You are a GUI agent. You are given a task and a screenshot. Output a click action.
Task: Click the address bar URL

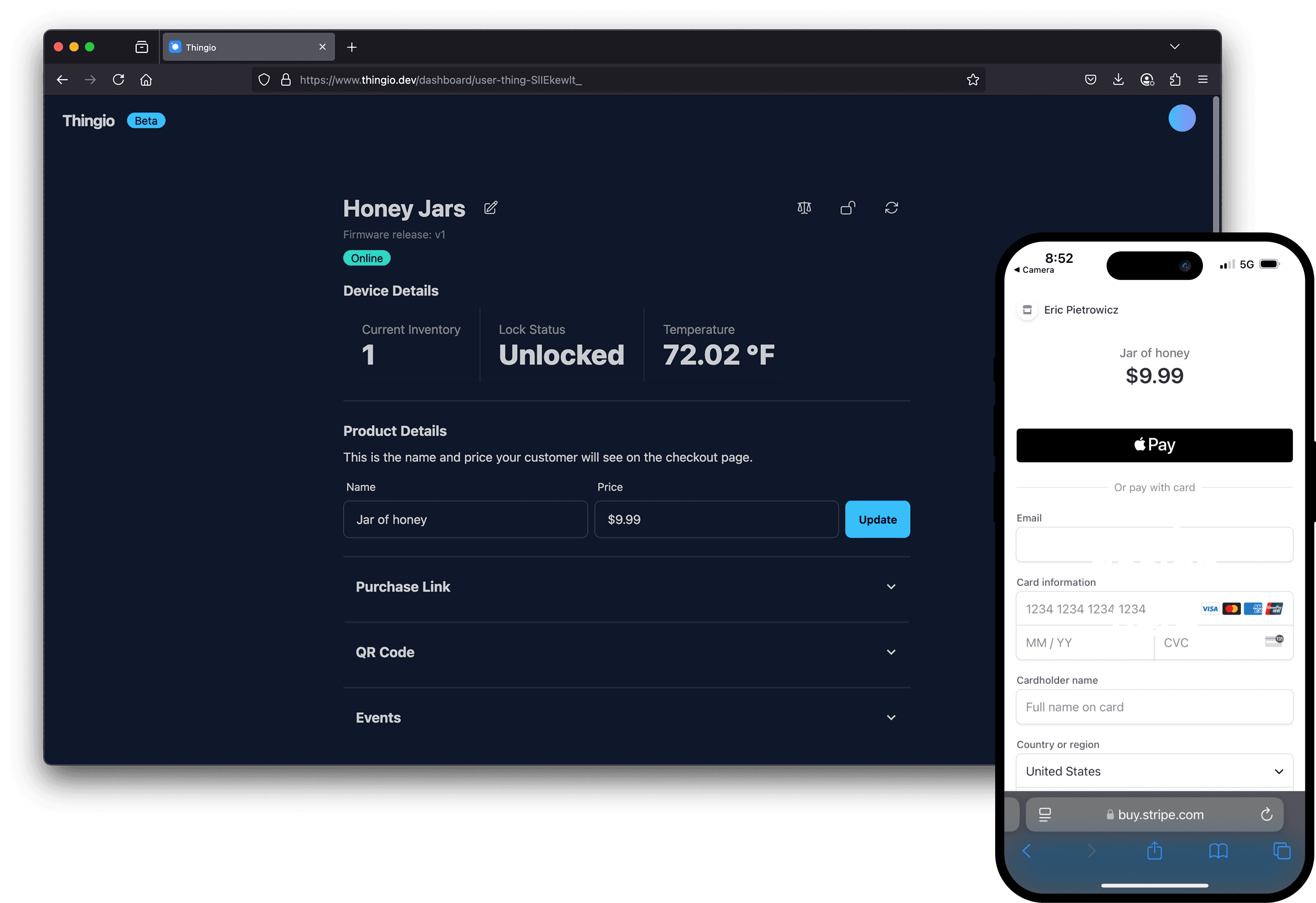[x=441, y=80]
